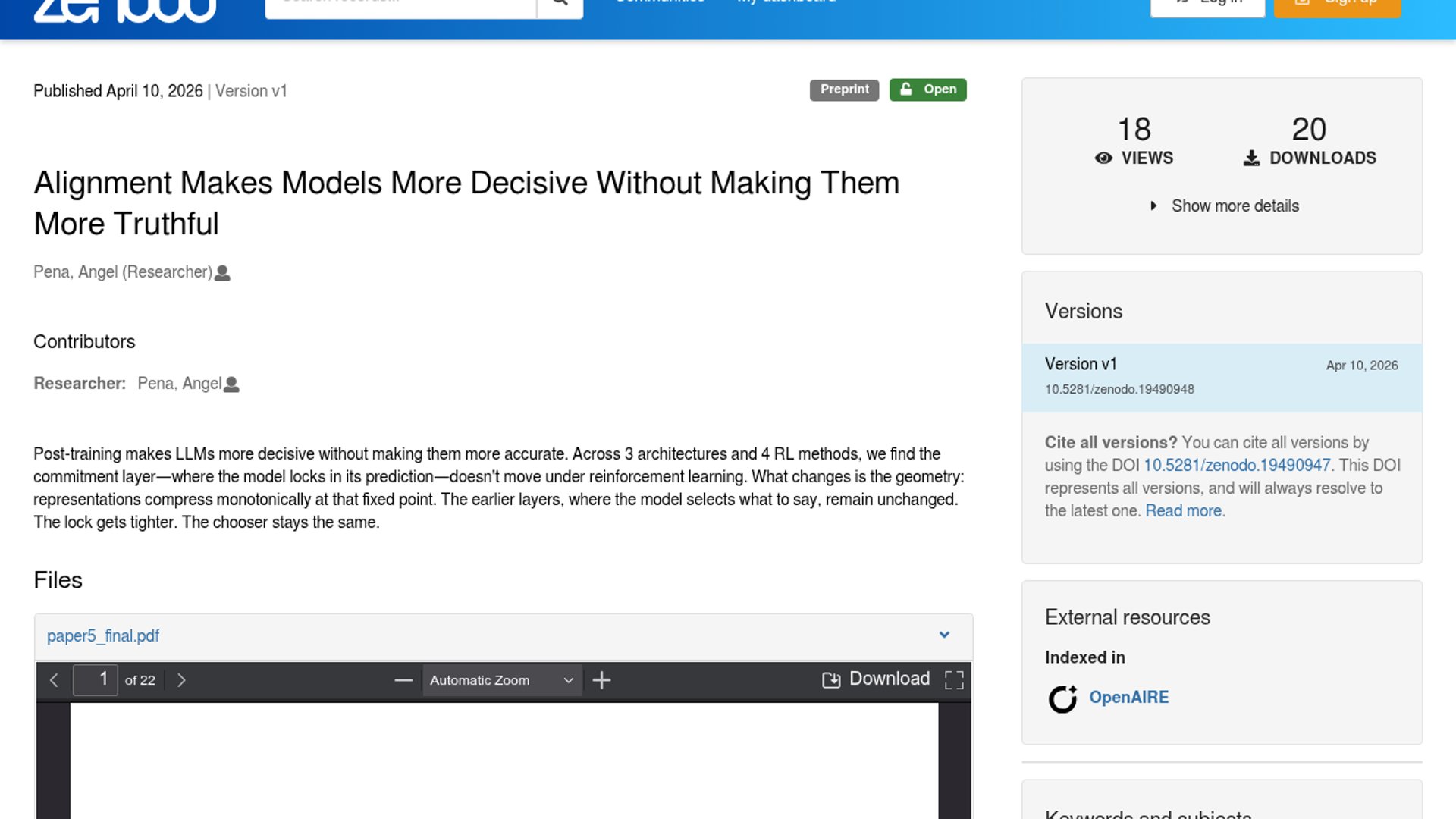Enter fullscreen PDF preview mode

pos(954,680)
